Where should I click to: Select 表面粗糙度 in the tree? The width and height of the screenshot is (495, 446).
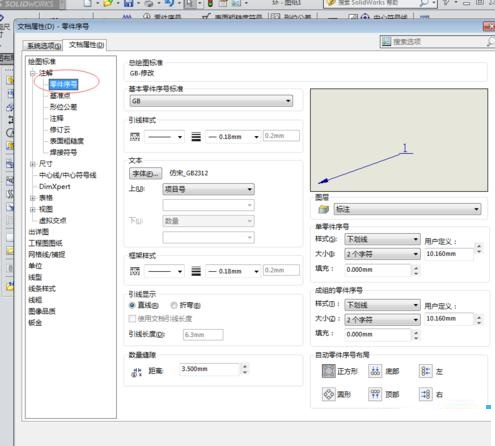coord(67,141)
